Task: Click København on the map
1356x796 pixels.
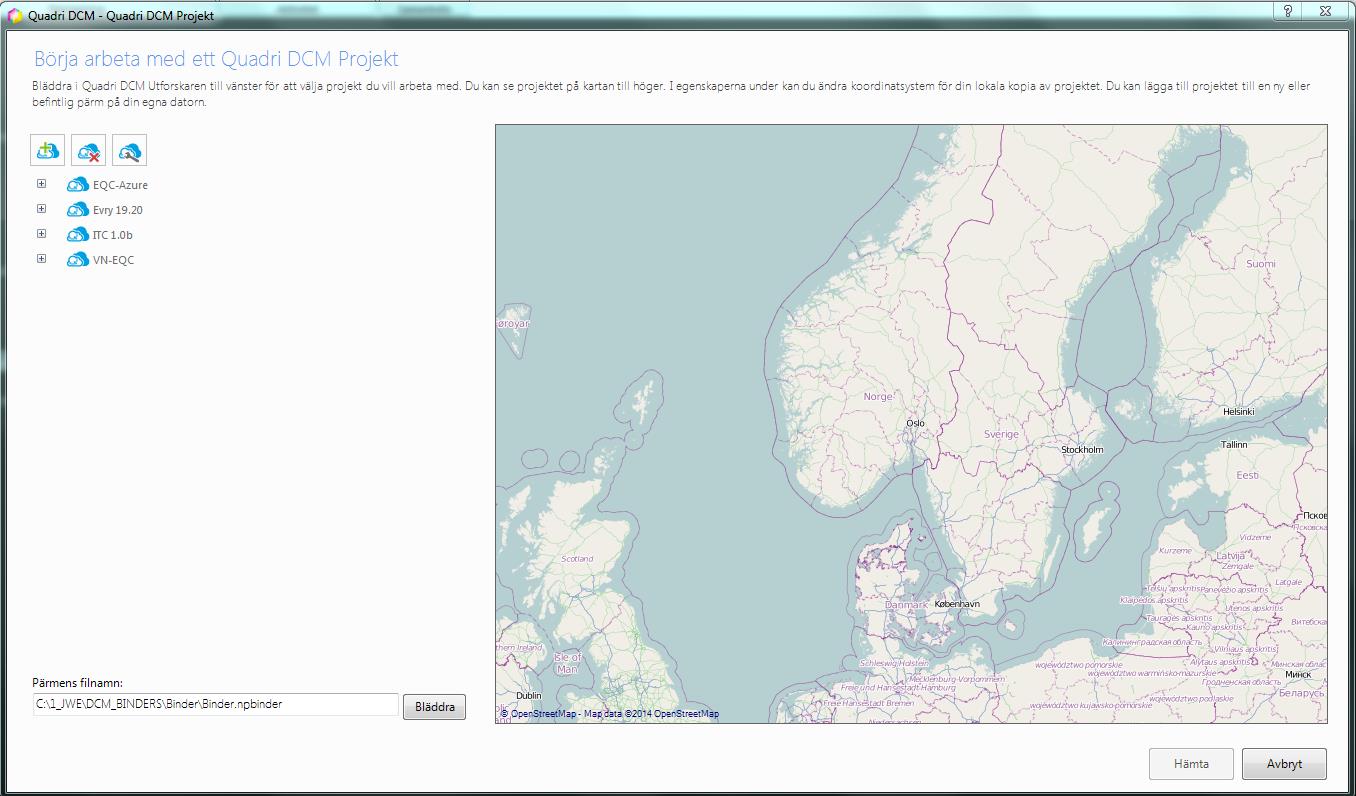Action: click(957, 605)
